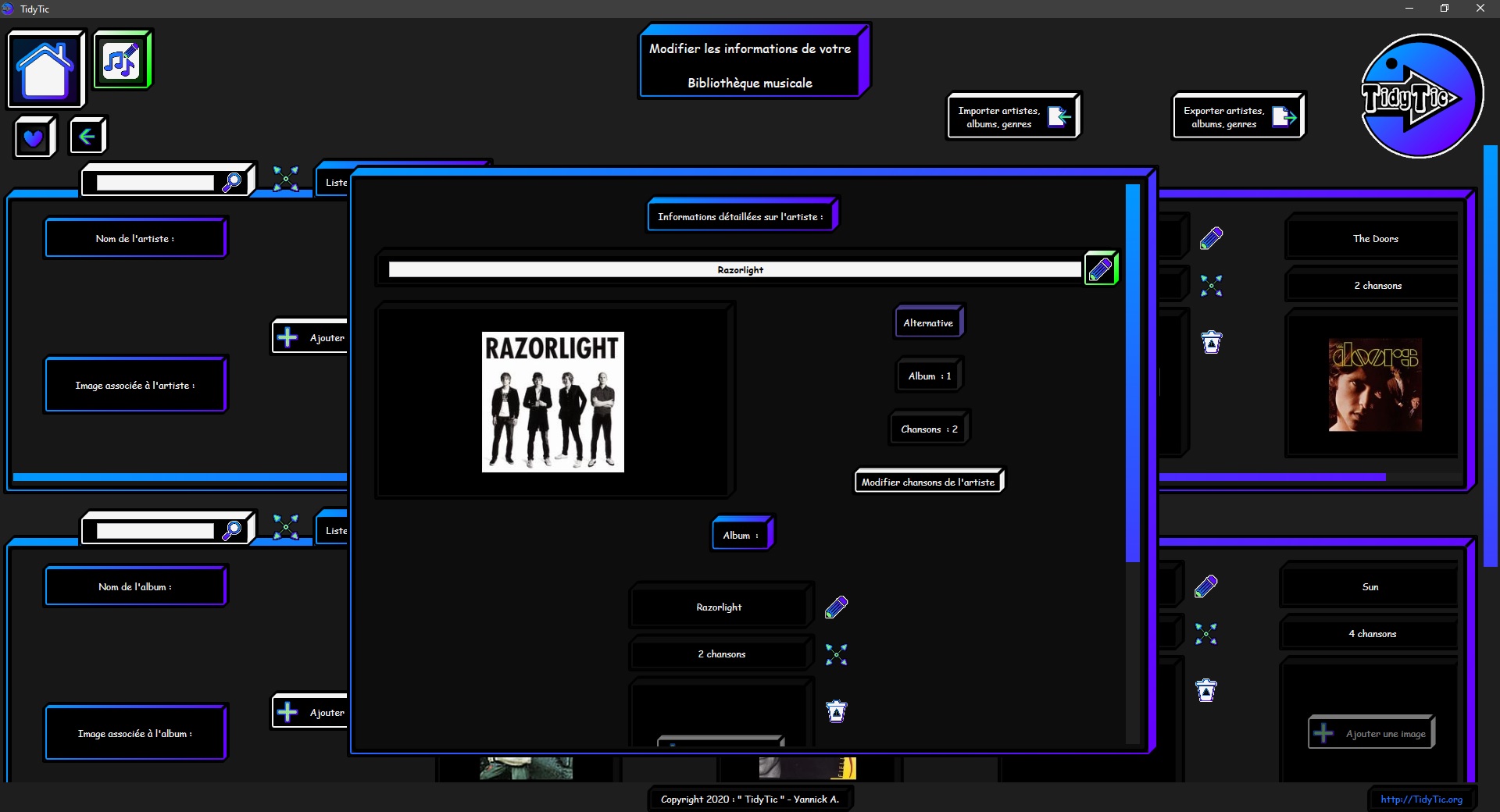Click the artists list horizontal scrollbar
This screenshot has width=1500, height=812.
tap(1272, 477)
